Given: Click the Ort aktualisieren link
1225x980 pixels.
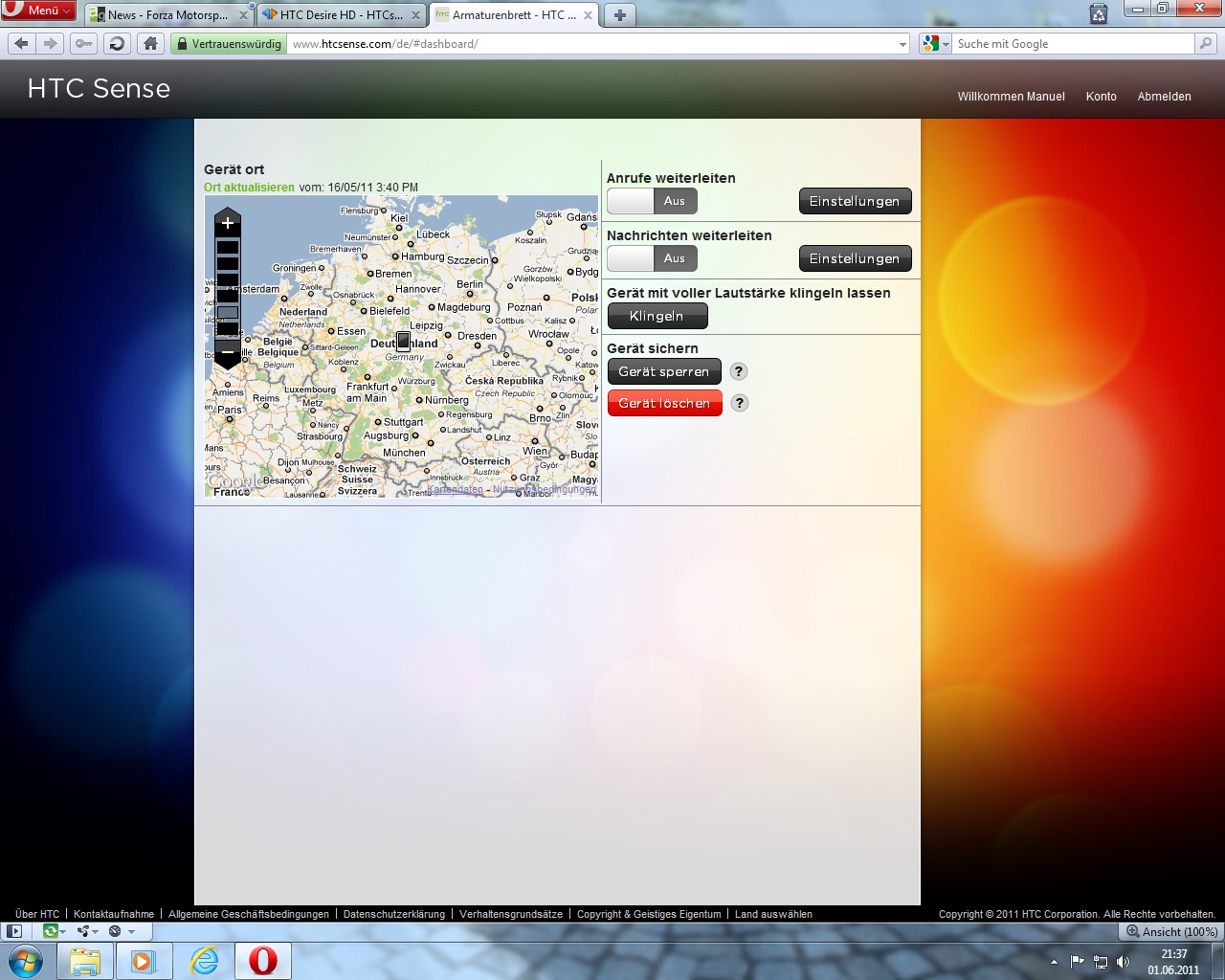Looking at the screenshot, I should click(249, 188).
